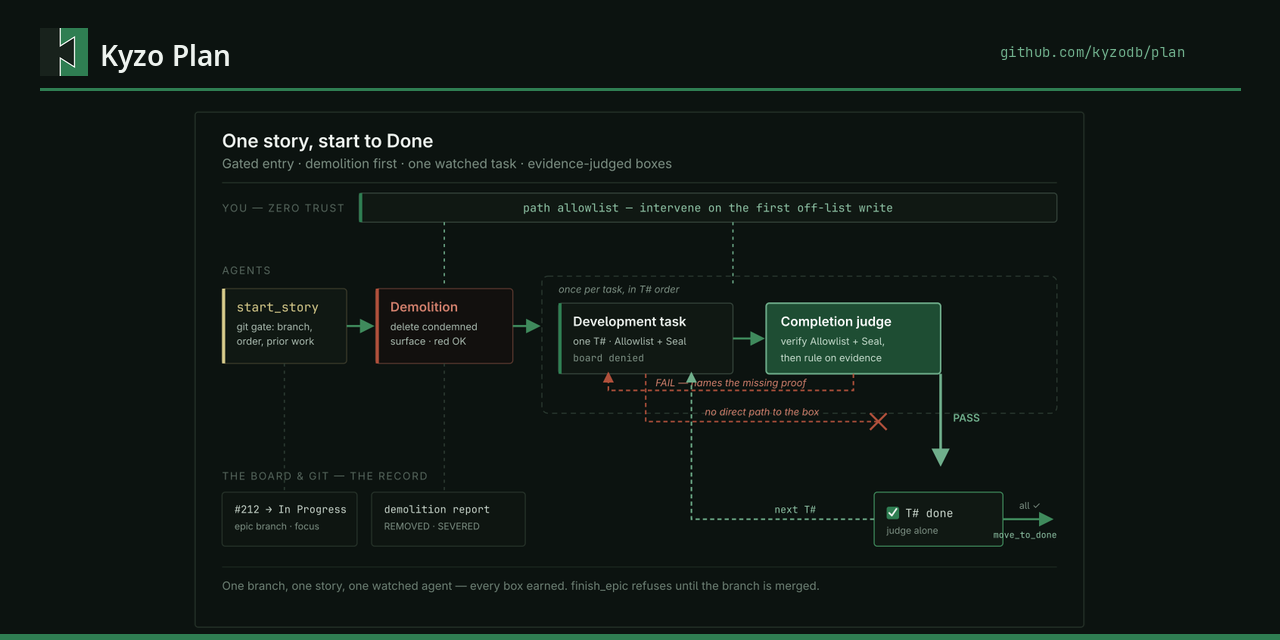Click the Kyzo Plan logo icon
The image size is (1280, 640).
point(64,52)
